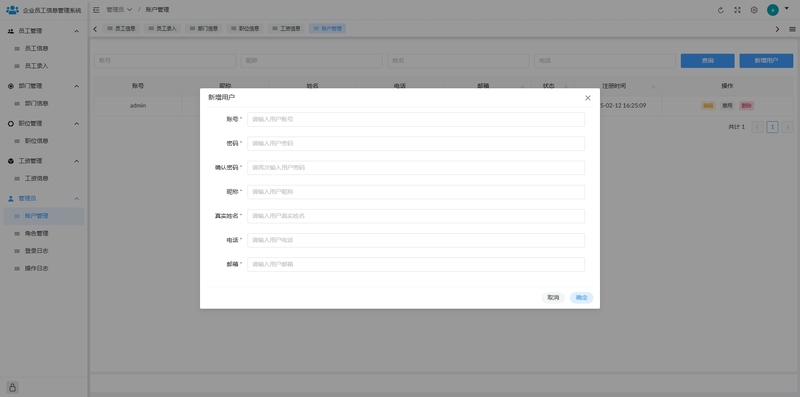Collapse the 职位管理 sidebar group chevron
Image resolution: width=800 pixels, height=397 pixels.
tap(77, 123)
